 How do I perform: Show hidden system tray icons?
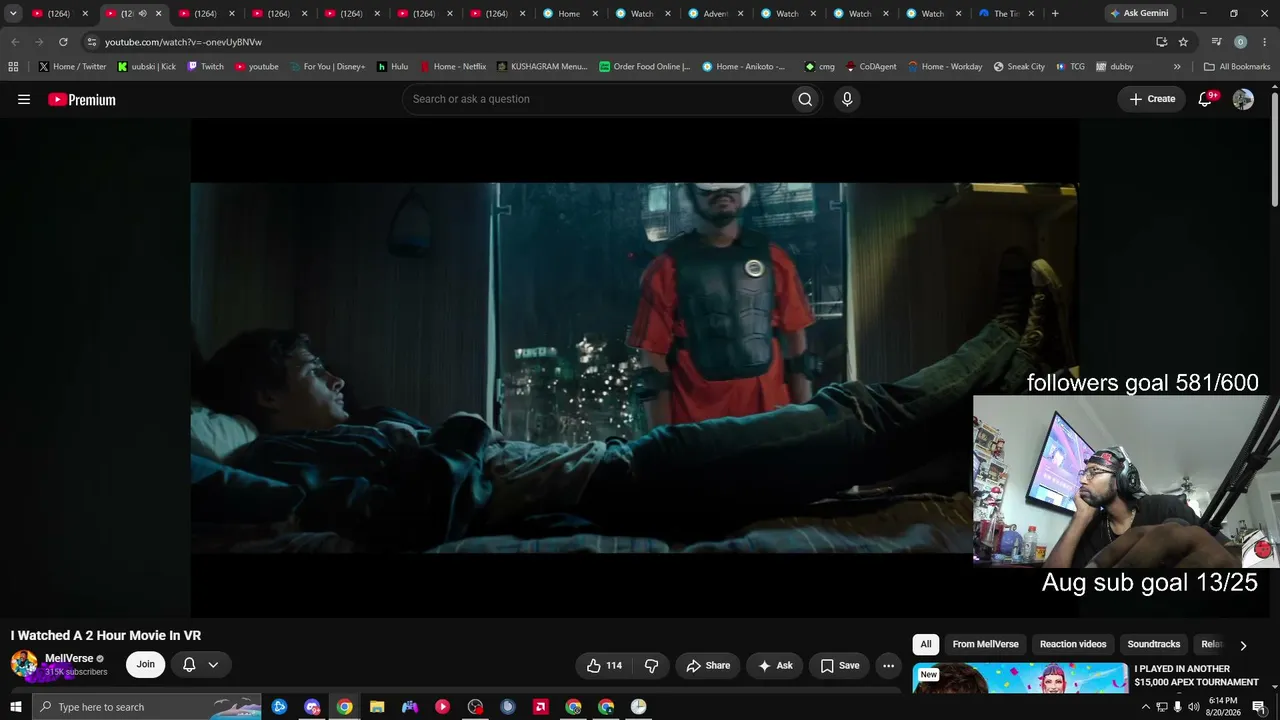tap(1145, 707)
